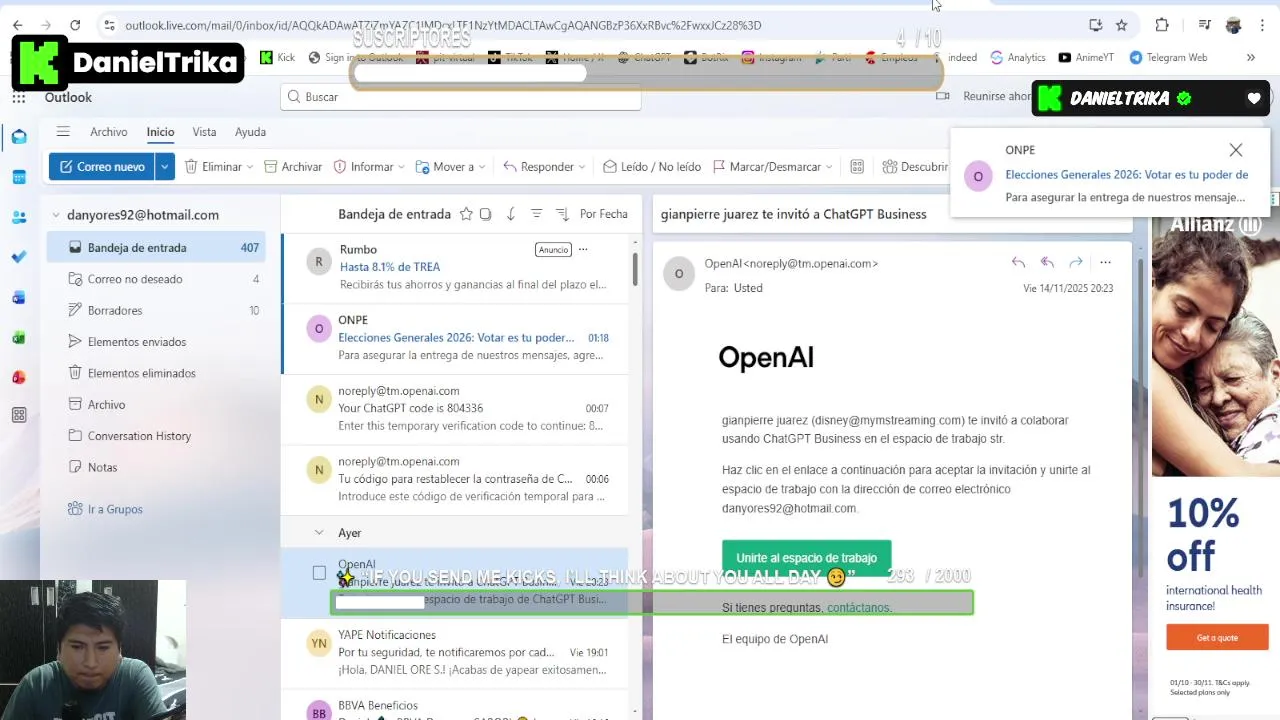Open the Responder dropdown

point(583,167)
